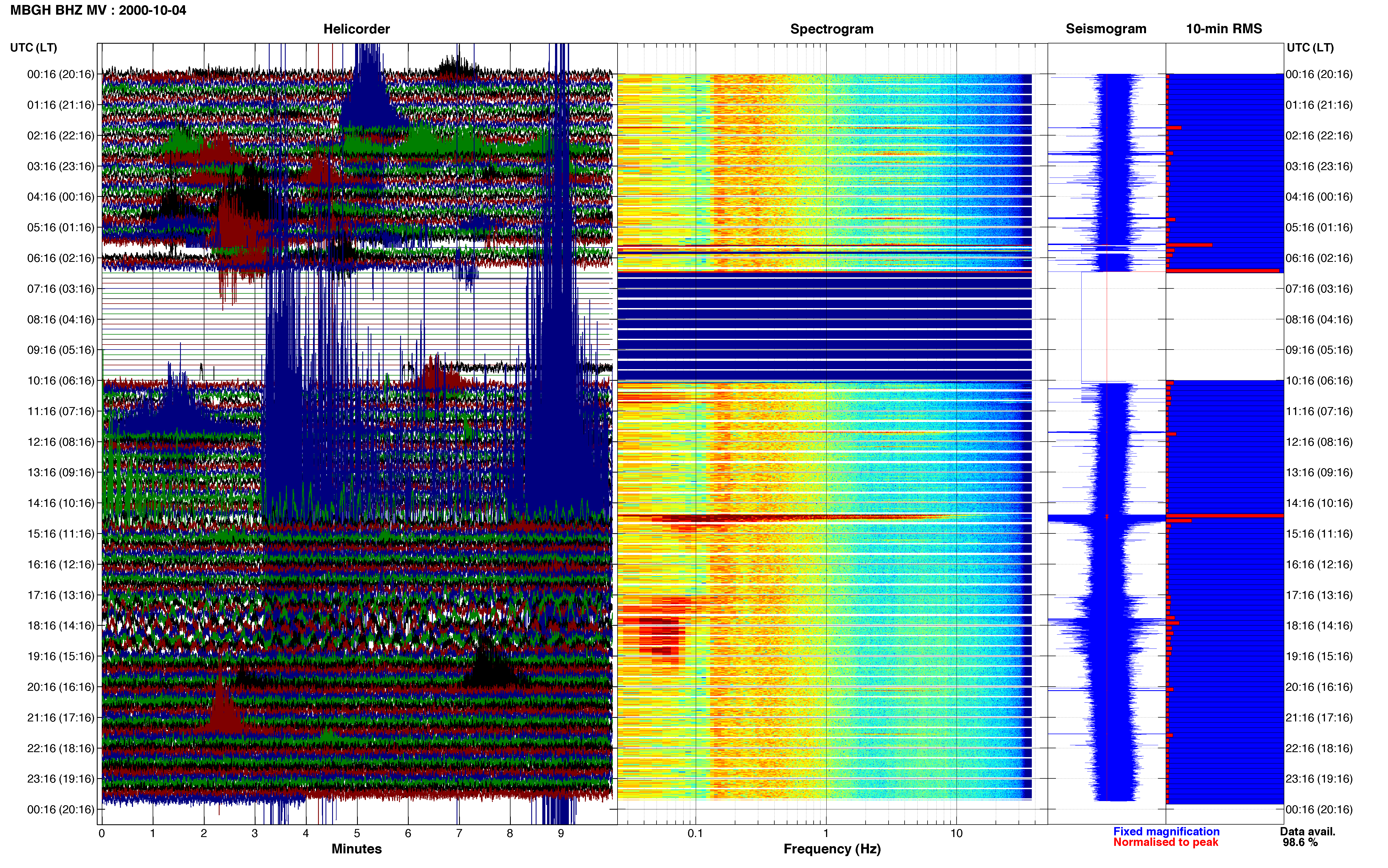Click the UTC (LT) label on the helicorder side
The height and width of the screenshot is (868, 1388).
point(34,48)
